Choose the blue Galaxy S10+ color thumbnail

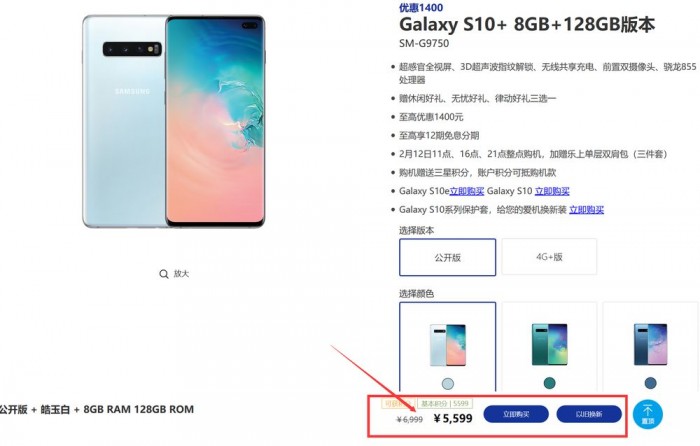coord(651,344)
